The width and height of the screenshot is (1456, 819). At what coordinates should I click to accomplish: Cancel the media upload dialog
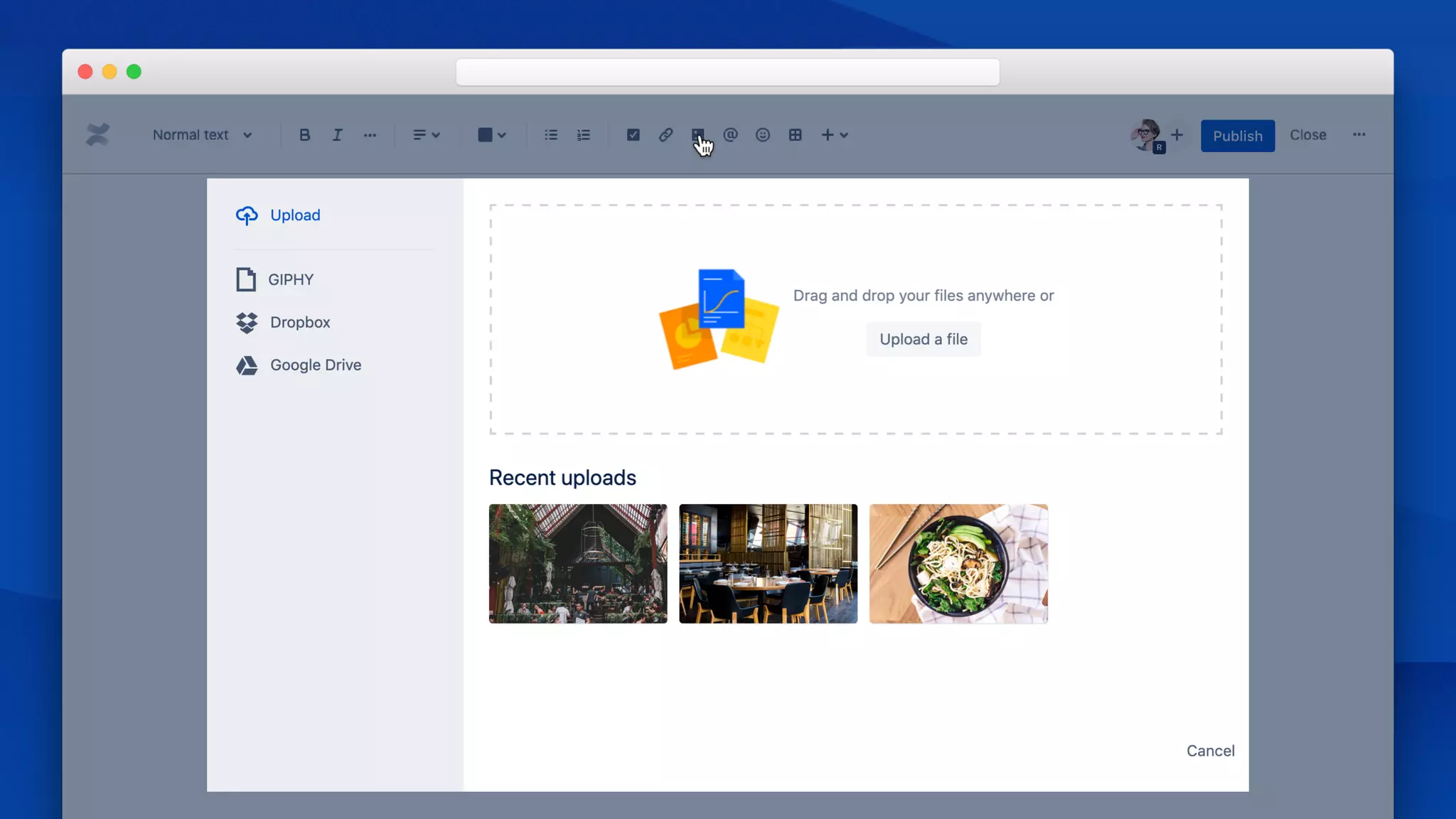[x=1210, y=751]
